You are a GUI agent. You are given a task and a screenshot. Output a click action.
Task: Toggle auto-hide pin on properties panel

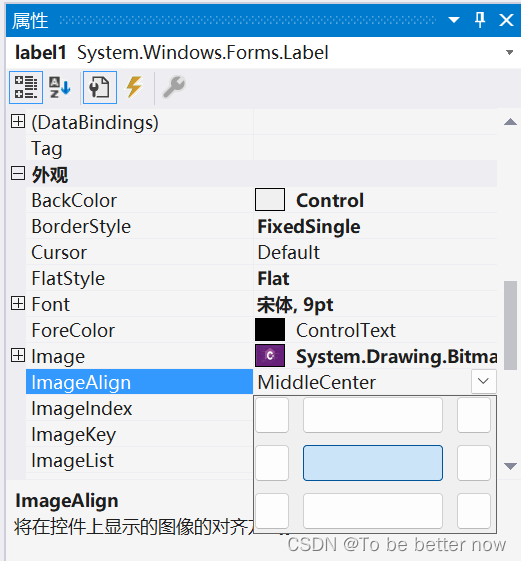480,20
